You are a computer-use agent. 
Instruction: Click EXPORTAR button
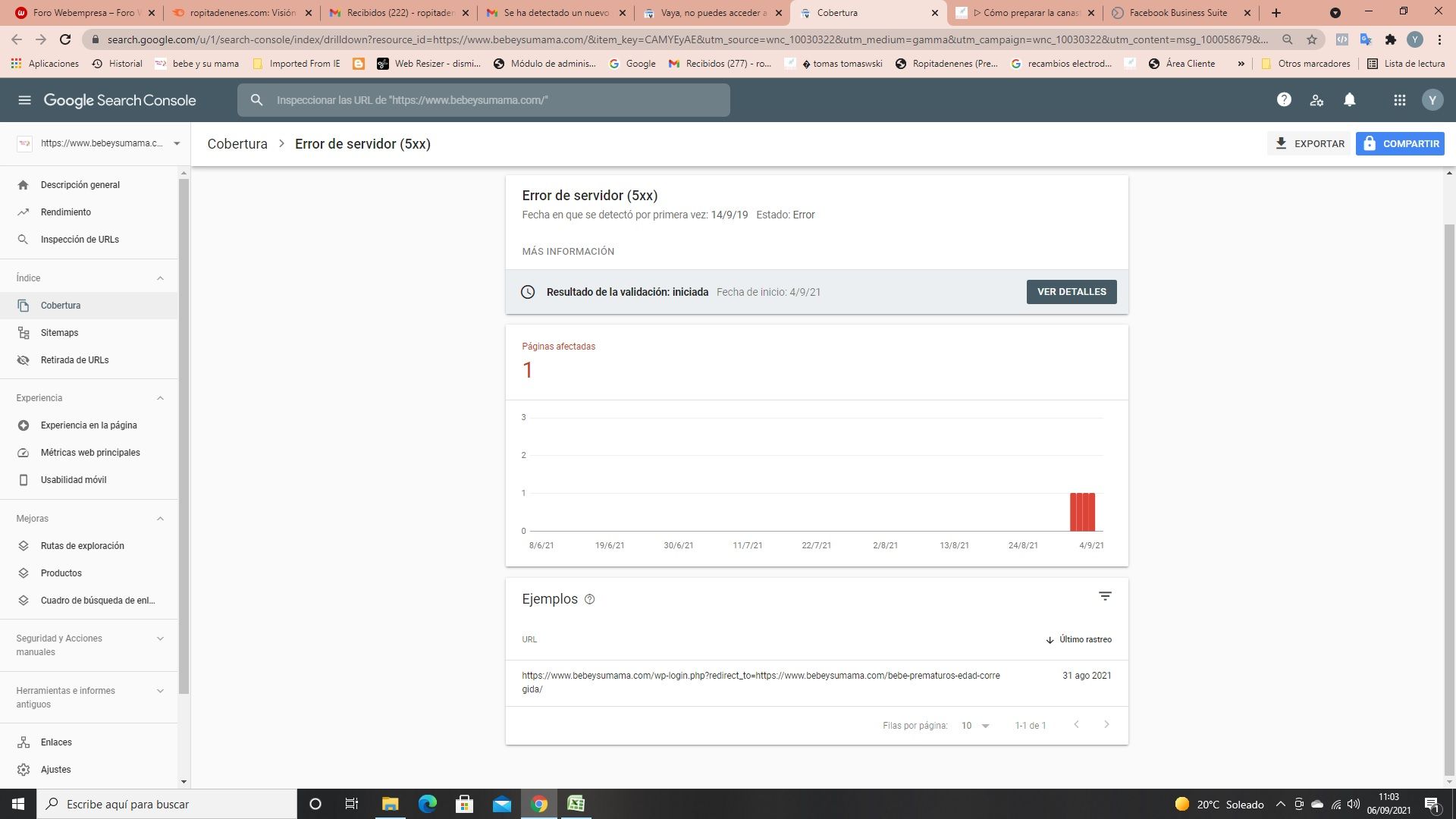tap(1310, 143)
